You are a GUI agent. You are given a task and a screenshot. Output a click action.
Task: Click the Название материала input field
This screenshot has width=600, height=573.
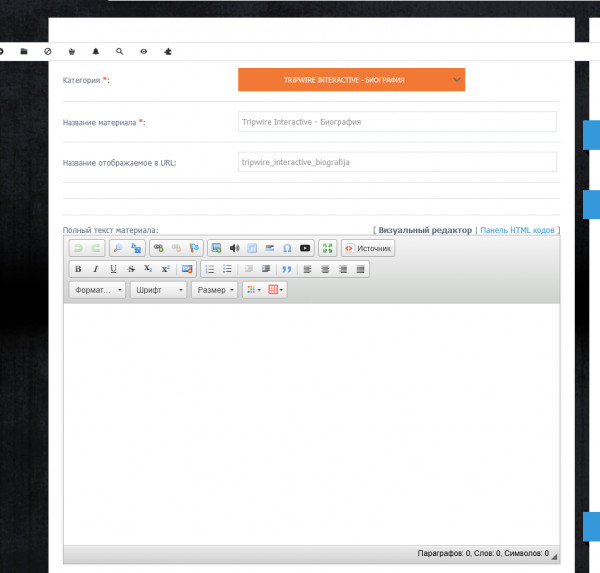pos(397,122)
